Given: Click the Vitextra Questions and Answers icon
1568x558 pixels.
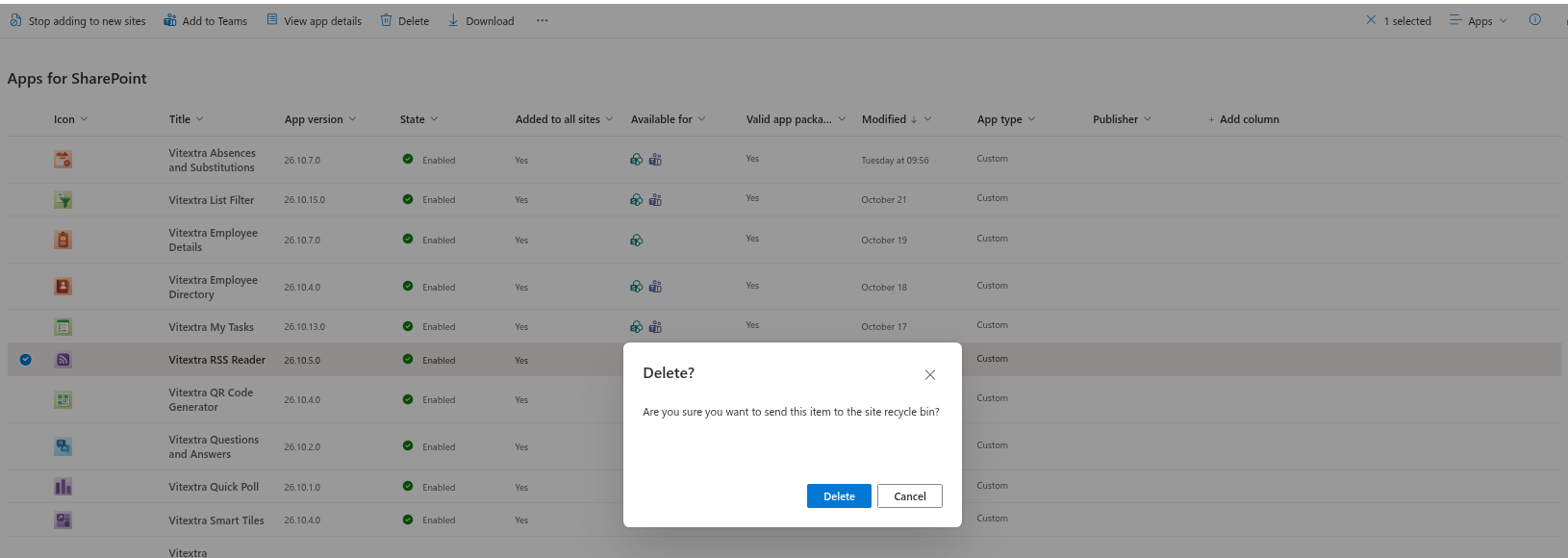Looking at the screenshot, I should click(63, 446).
